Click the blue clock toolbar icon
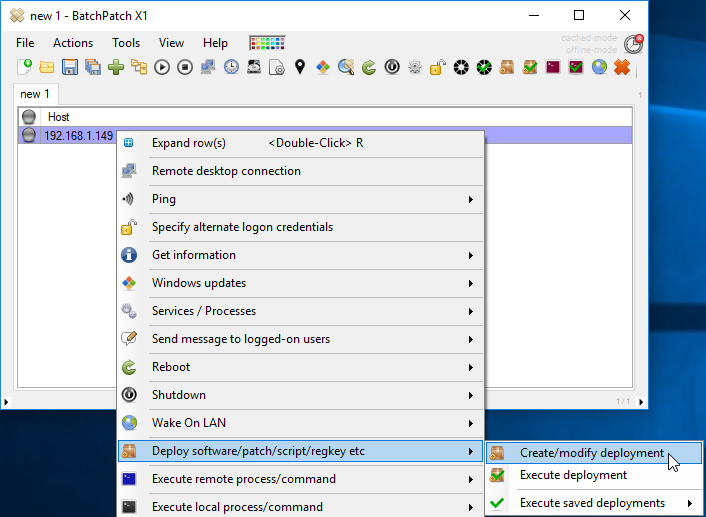Viewport: 706px width, 517px height. [231, 67]
